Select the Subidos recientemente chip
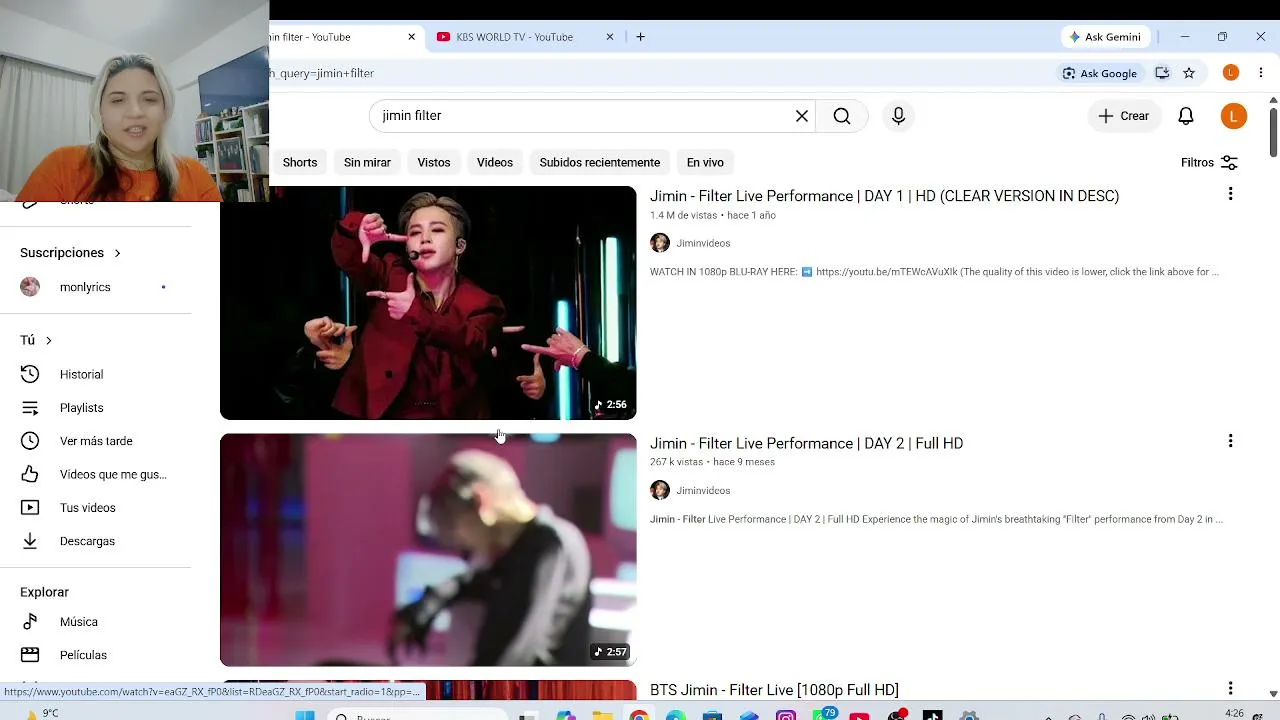This screenshot has width=1280, height=720. (x=600, y=162)
